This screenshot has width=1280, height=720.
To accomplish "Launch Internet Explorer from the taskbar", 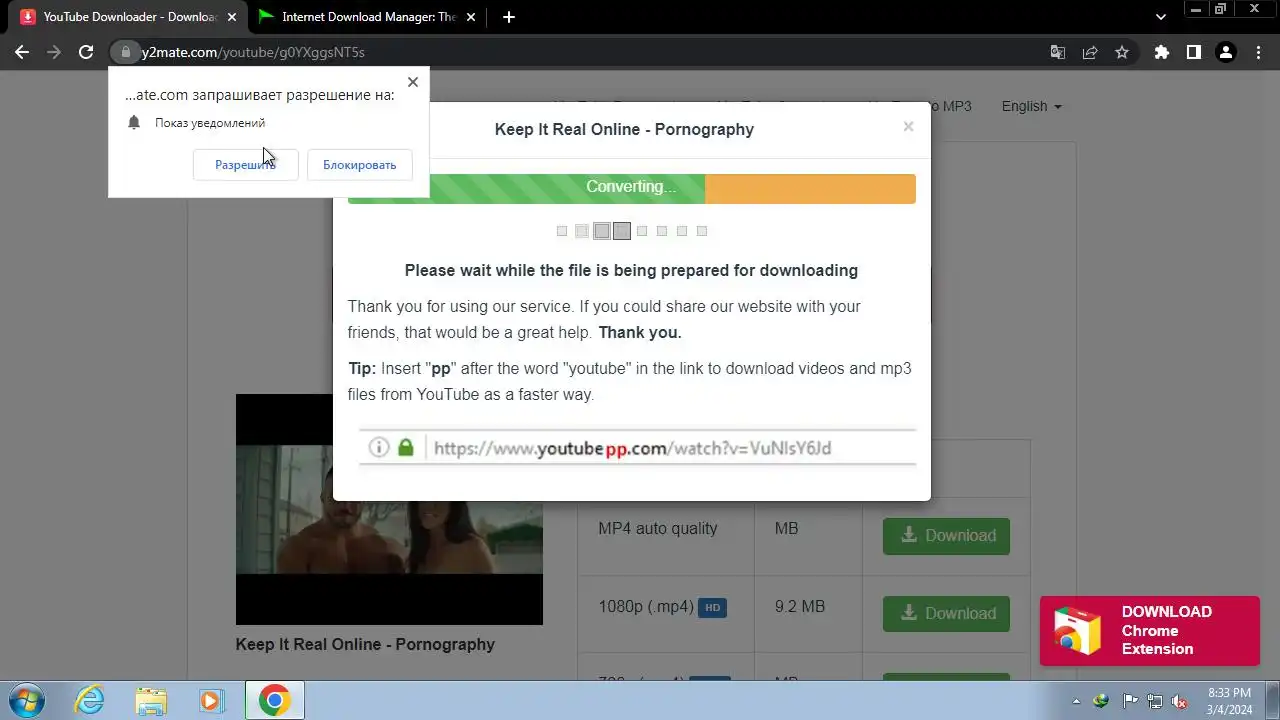I will (x=90, y=700).
